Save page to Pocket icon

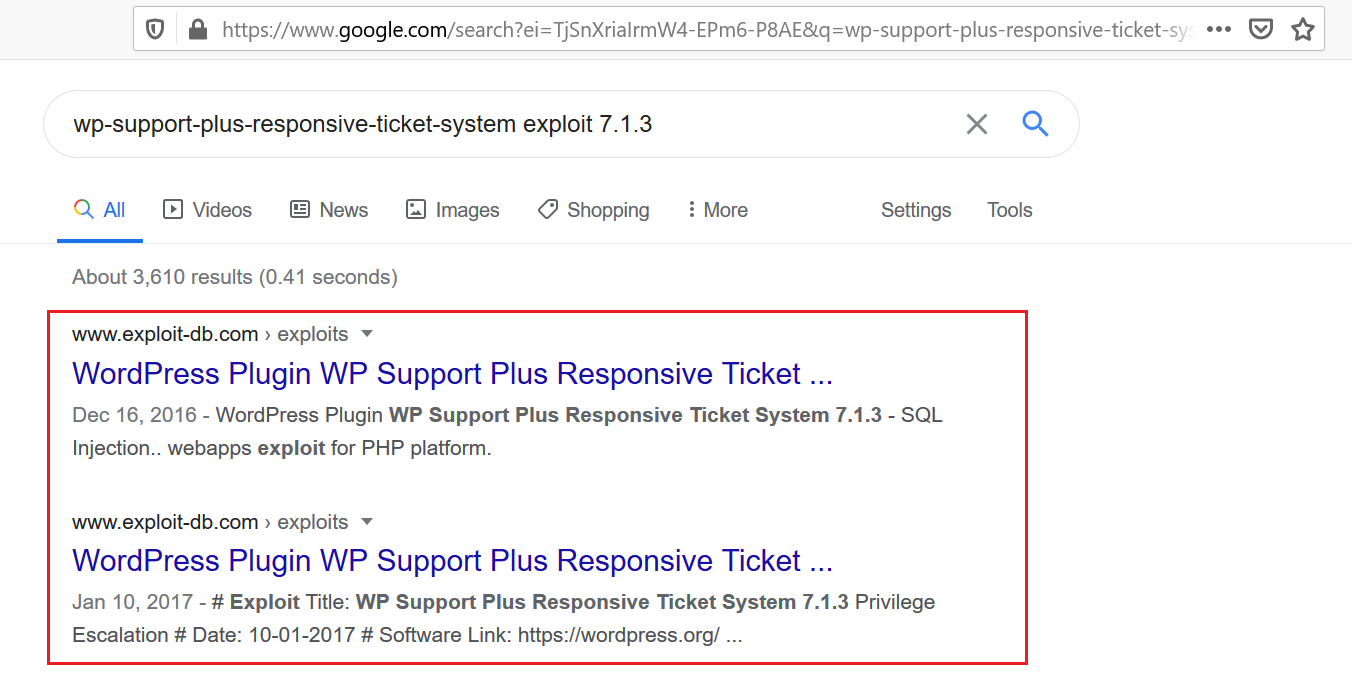(1261, 30)
